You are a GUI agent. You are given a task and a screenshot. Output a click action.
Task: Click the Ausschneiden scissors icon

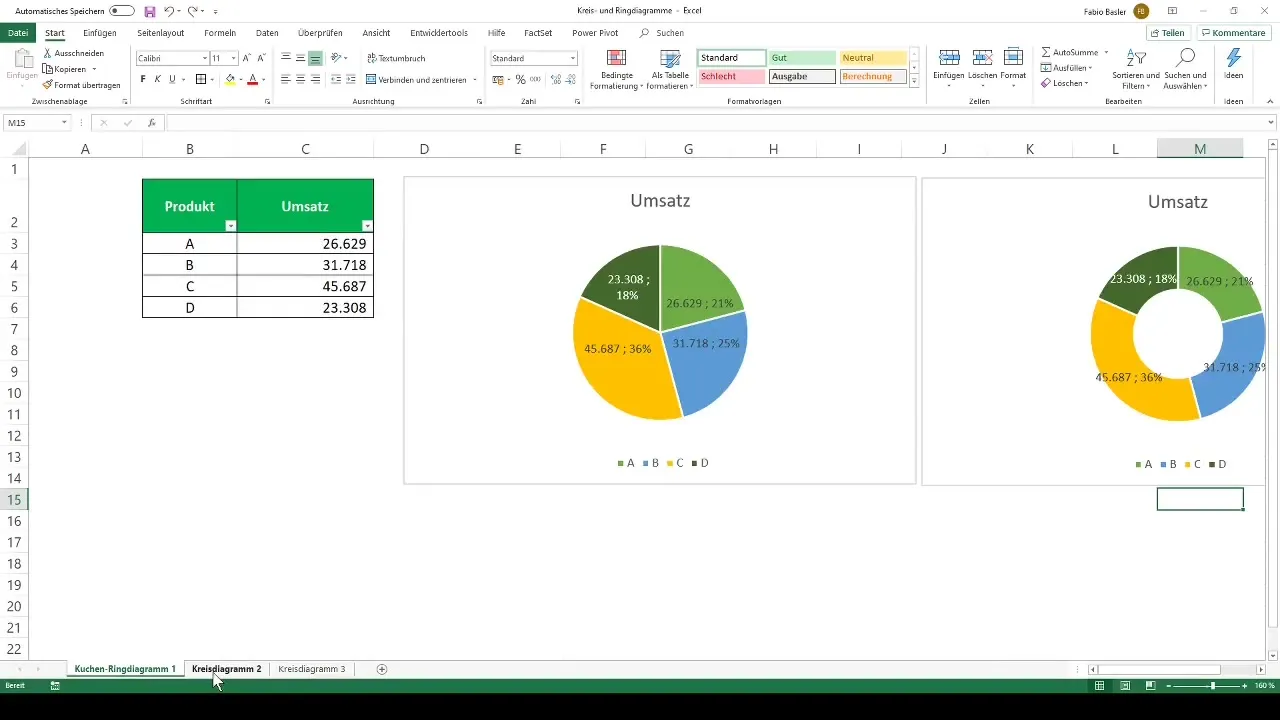click(x=48, y=53)
